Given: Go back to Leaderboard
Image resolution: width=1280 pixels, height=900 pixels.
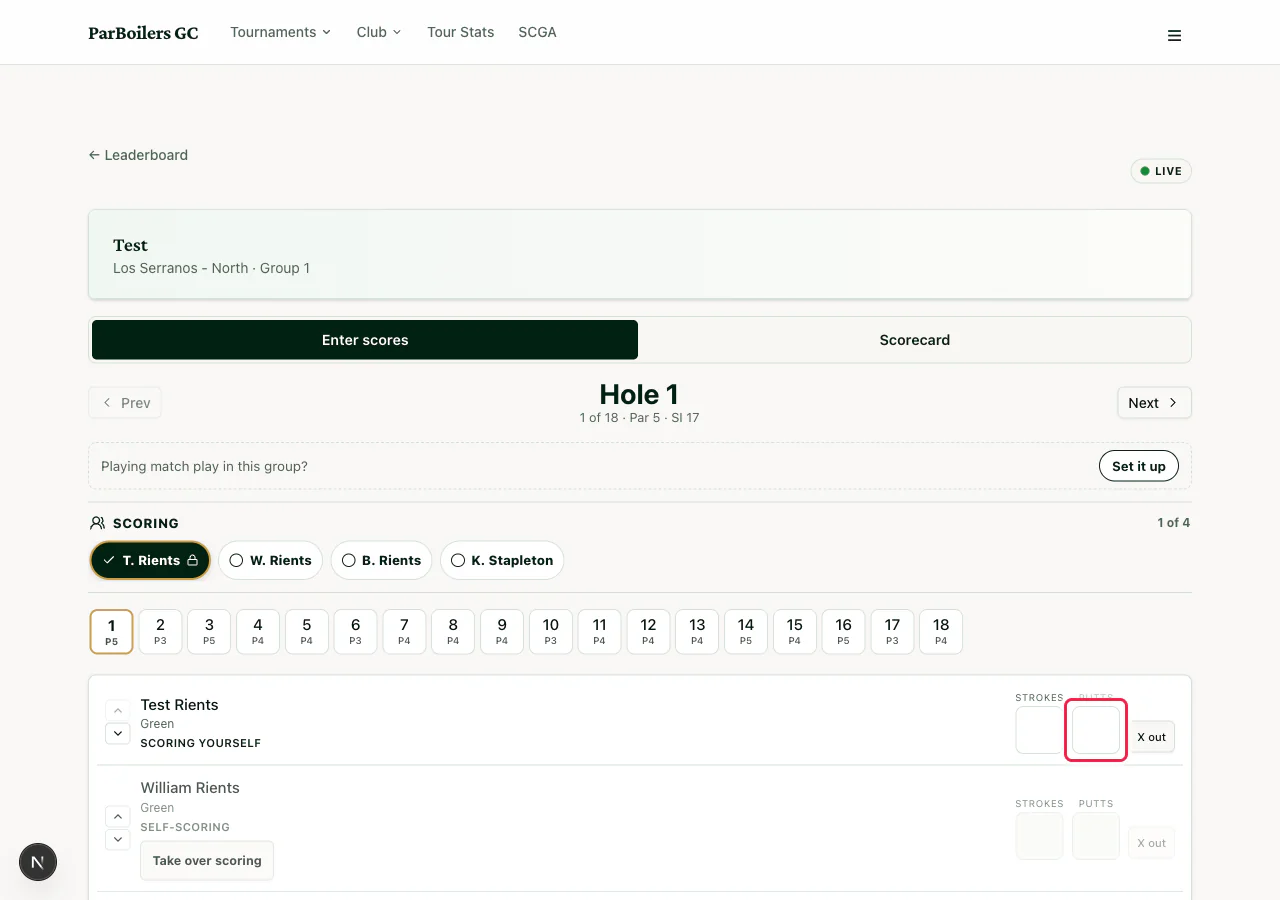Looking at the screenshot, I should [138, 155].
